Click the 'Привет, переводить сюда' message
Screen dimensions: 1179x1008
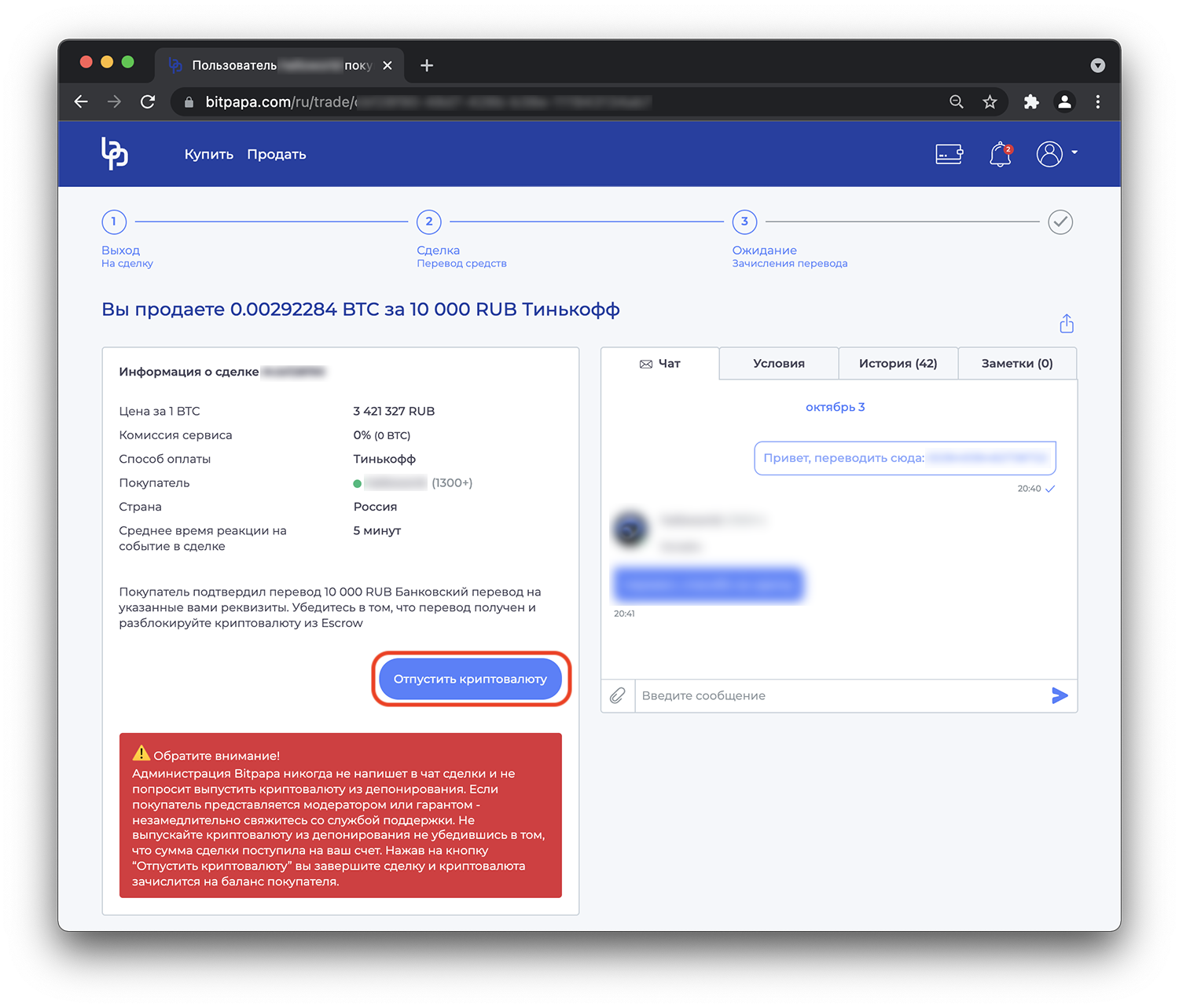point(905,458)
